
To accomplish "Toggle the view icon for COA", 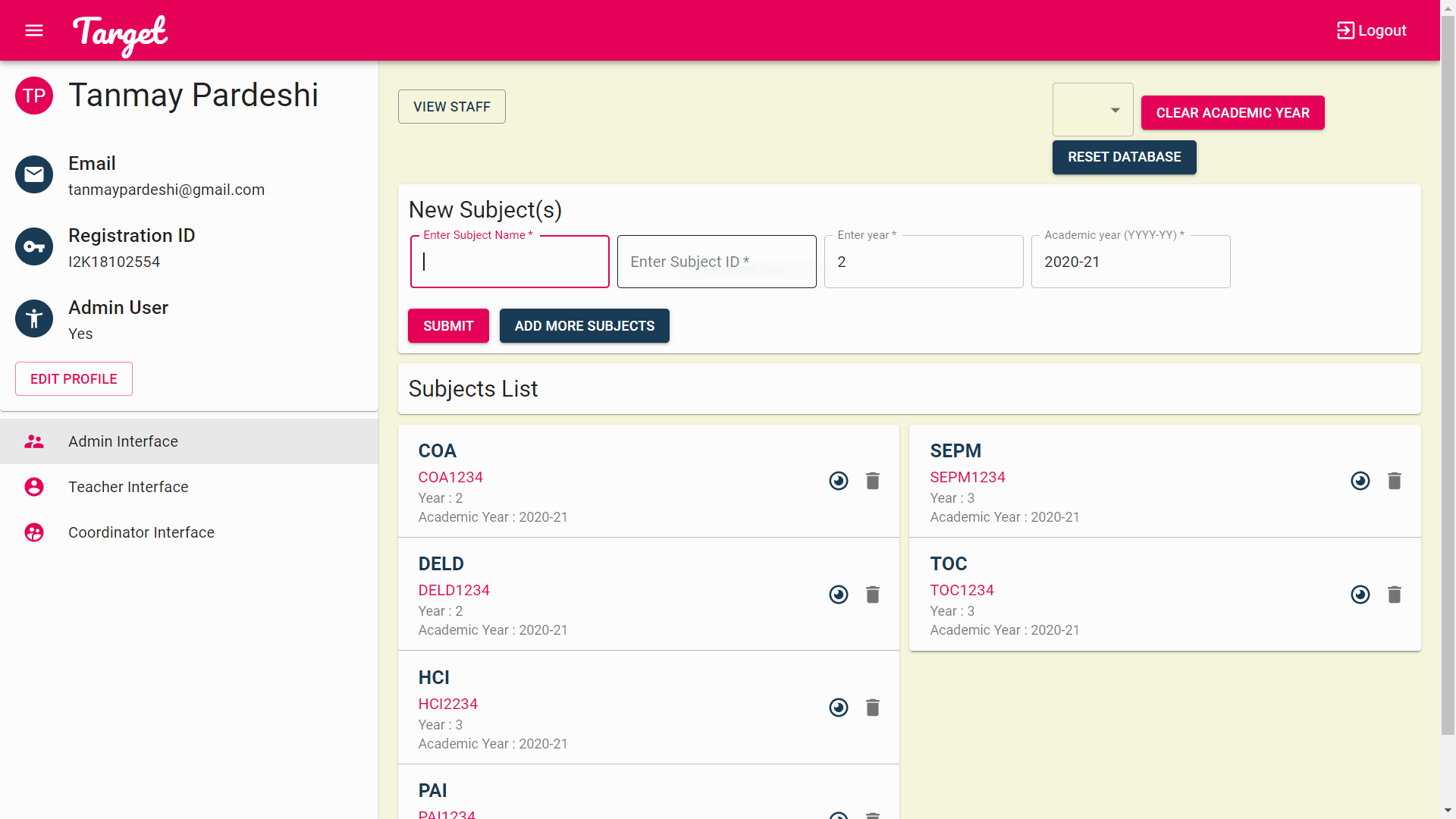I will (x=839, y=481).
